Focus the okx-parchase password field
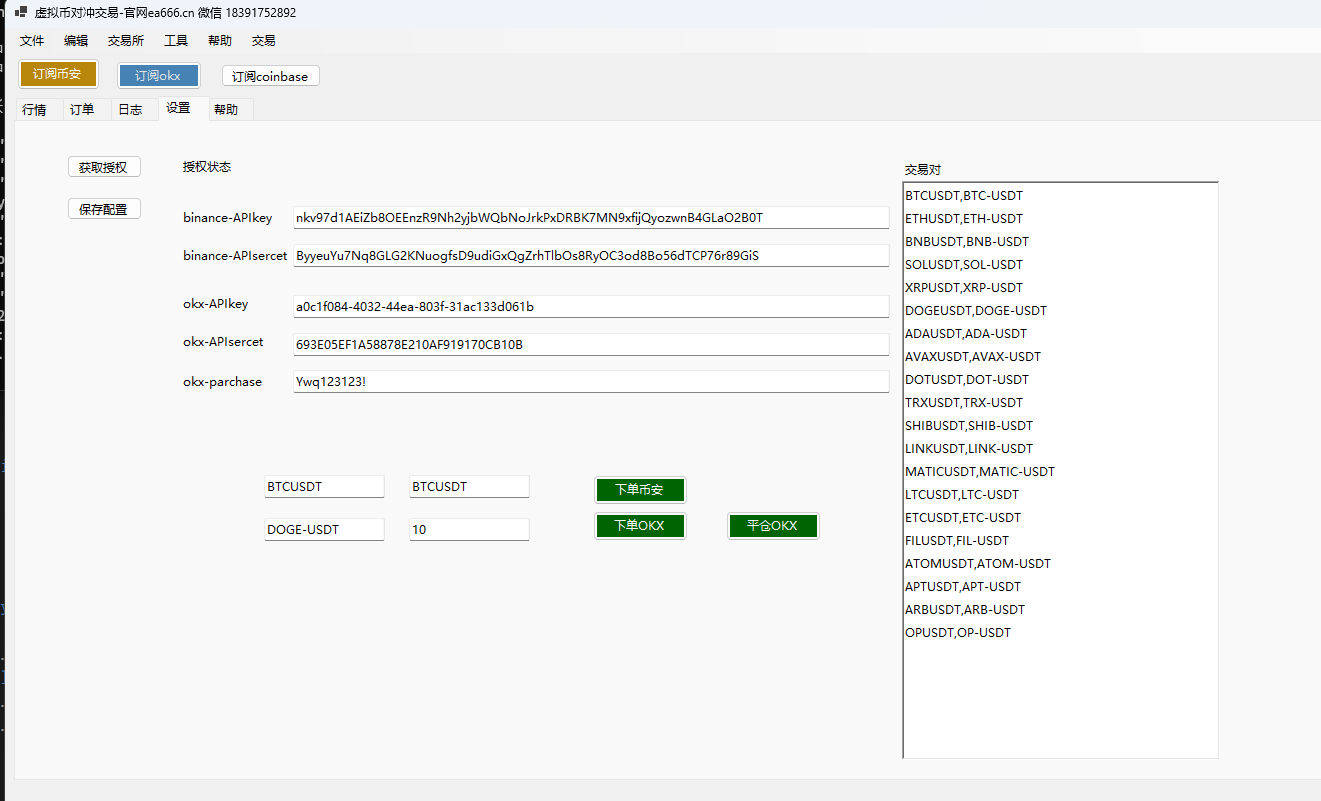The width and height of the screenshot is (1321, 801). click(x=590, y=382)
